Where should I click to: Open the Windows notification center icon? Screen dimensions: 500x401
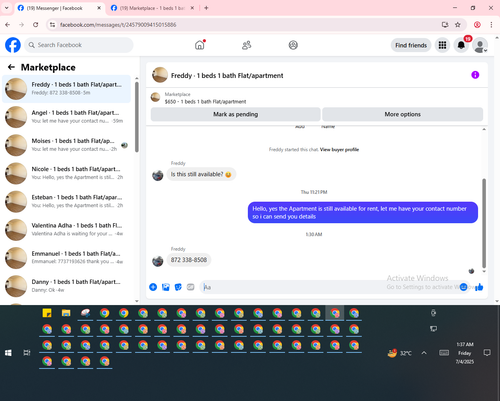(487, 353)
